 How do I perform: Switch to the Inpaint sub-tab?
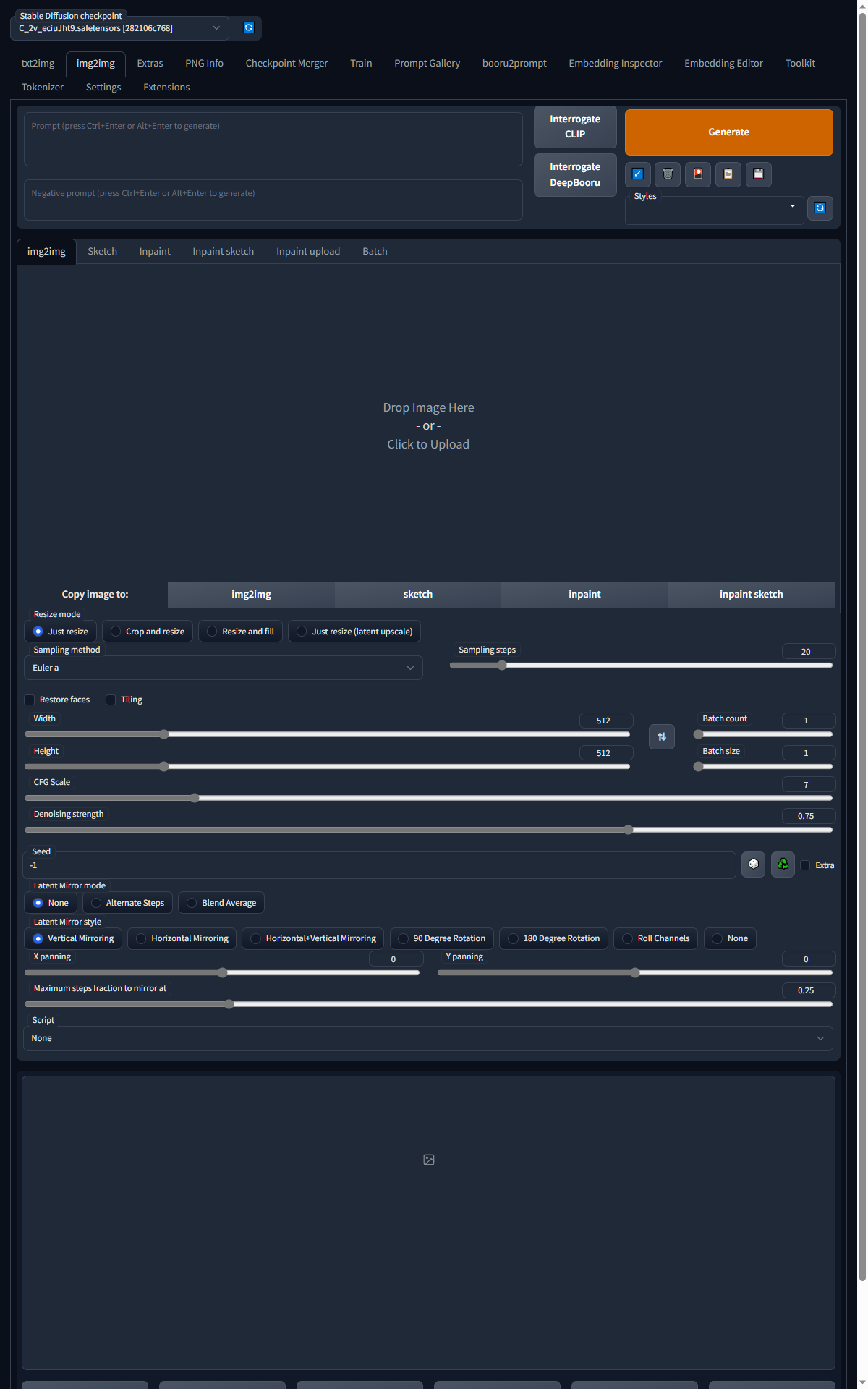[155, 251]
